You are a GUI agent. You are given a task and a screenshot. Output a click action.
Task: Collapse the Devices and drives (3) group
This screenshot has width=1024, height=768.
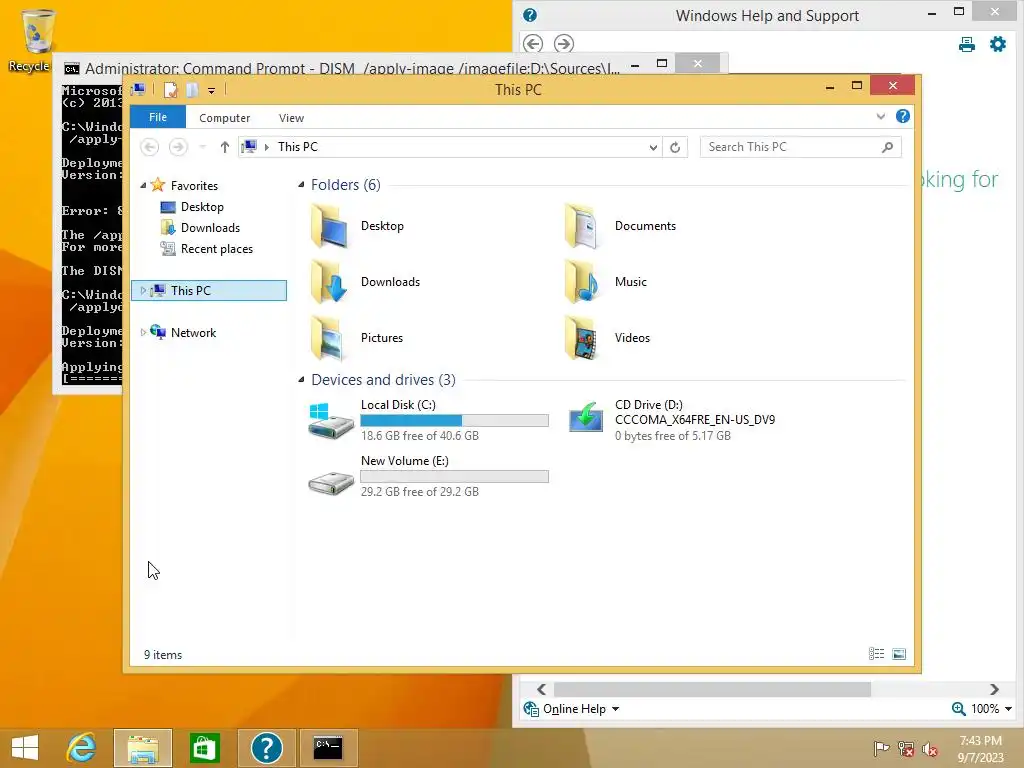pos(301,379)
